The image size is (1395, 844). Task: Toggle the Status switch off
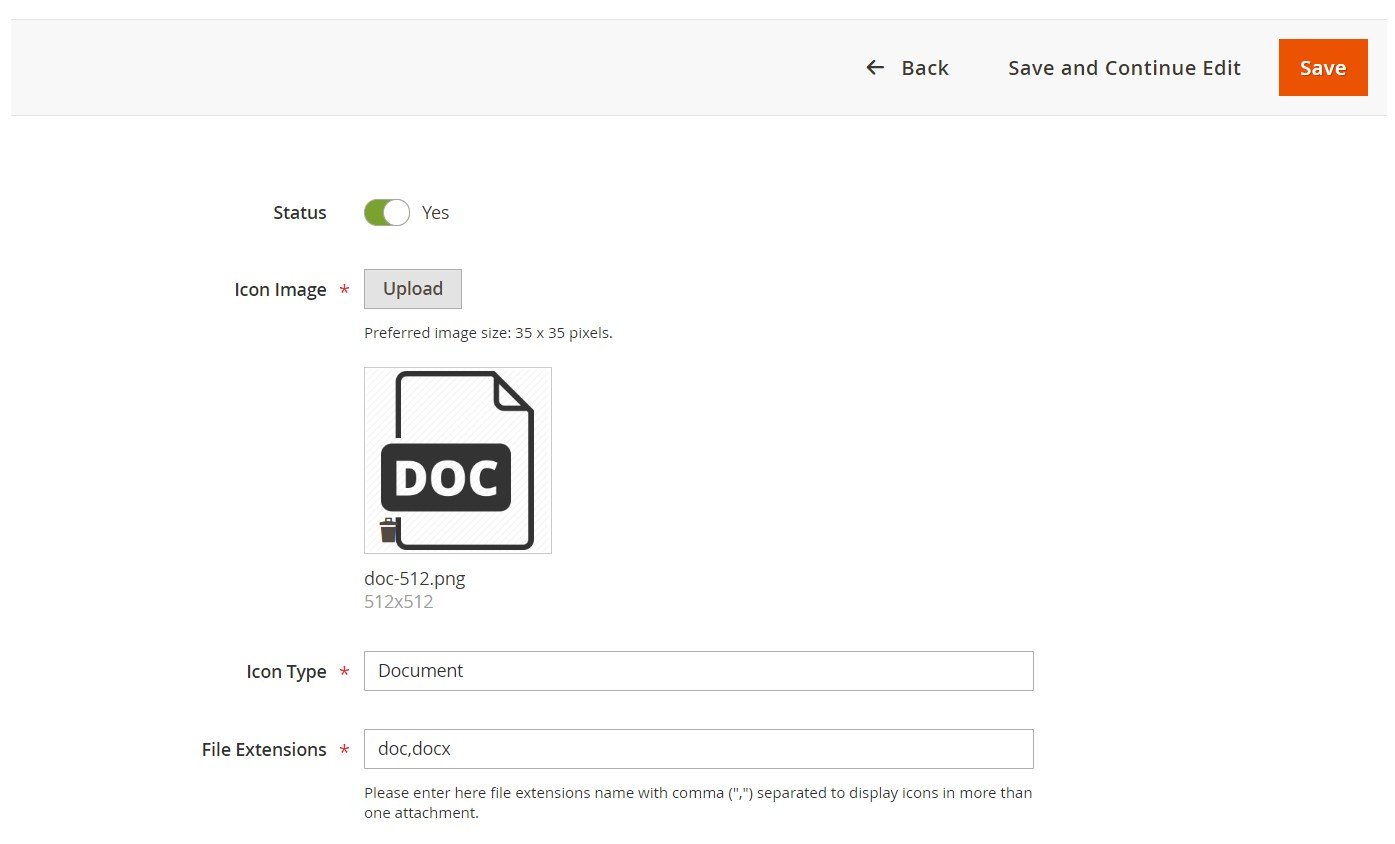click(387, 212)
